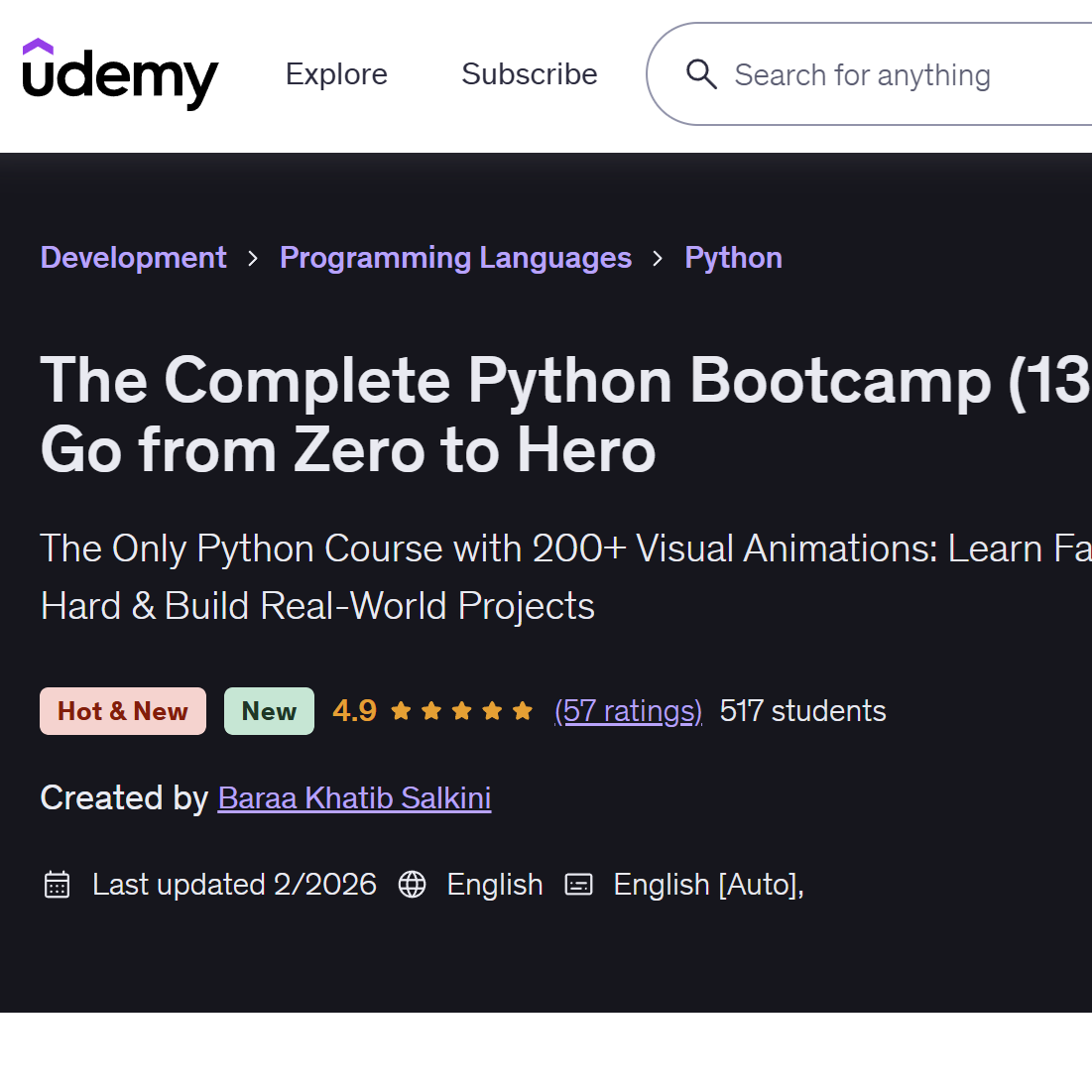This screenshot has width=1092, height=1092.
Task: Focus the Search for anything field
Action: click(x=869, y=73)
